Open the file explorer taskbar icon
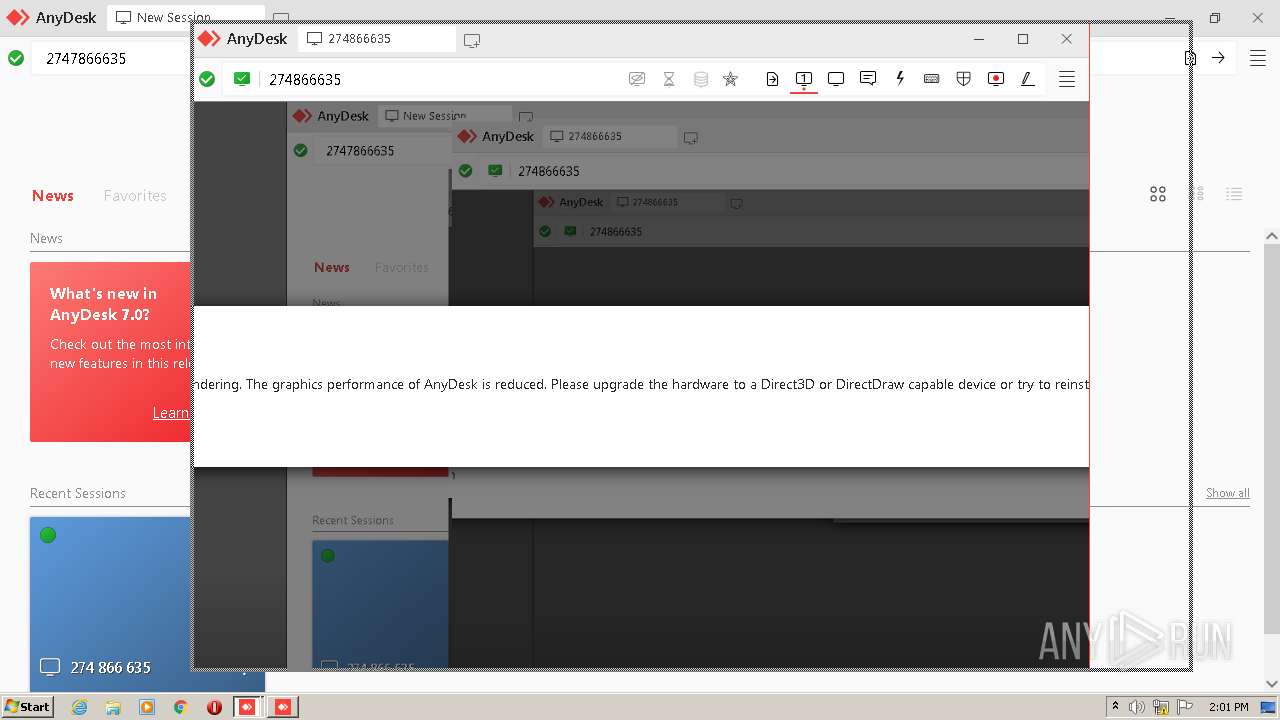 (x=113, y=707)
